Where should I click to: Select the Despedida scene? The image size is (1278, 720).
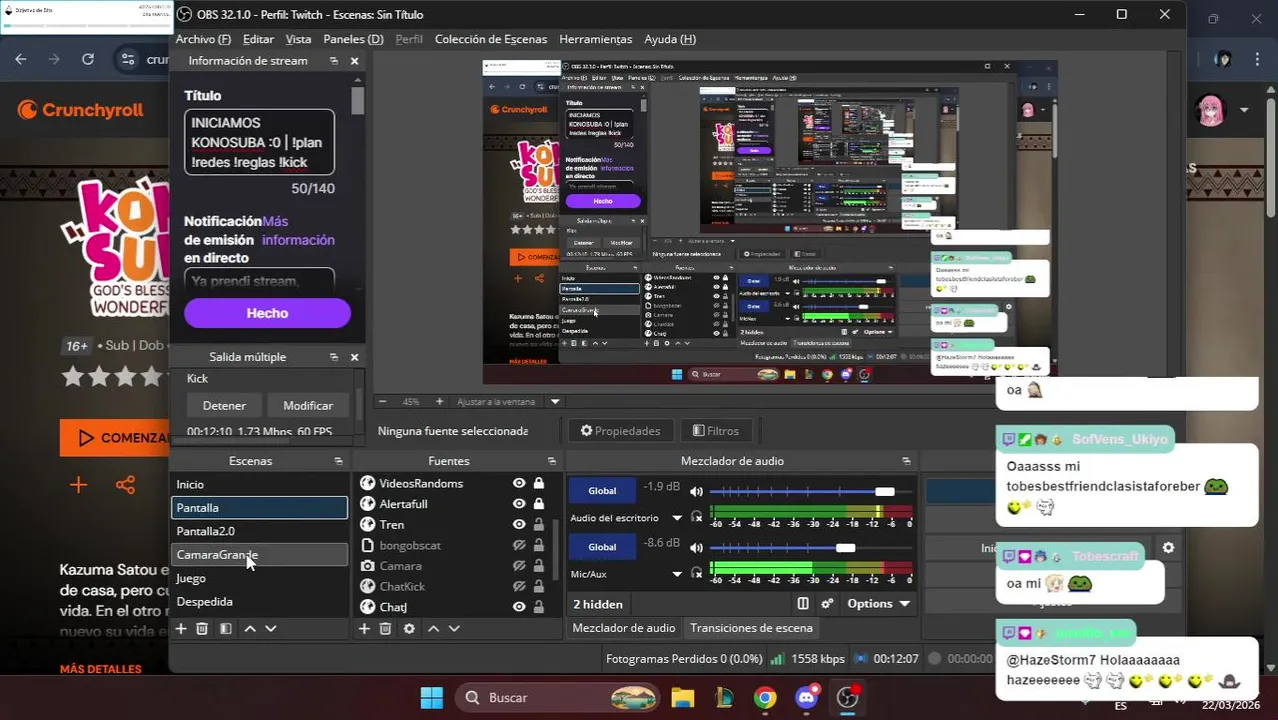point(259,601)
